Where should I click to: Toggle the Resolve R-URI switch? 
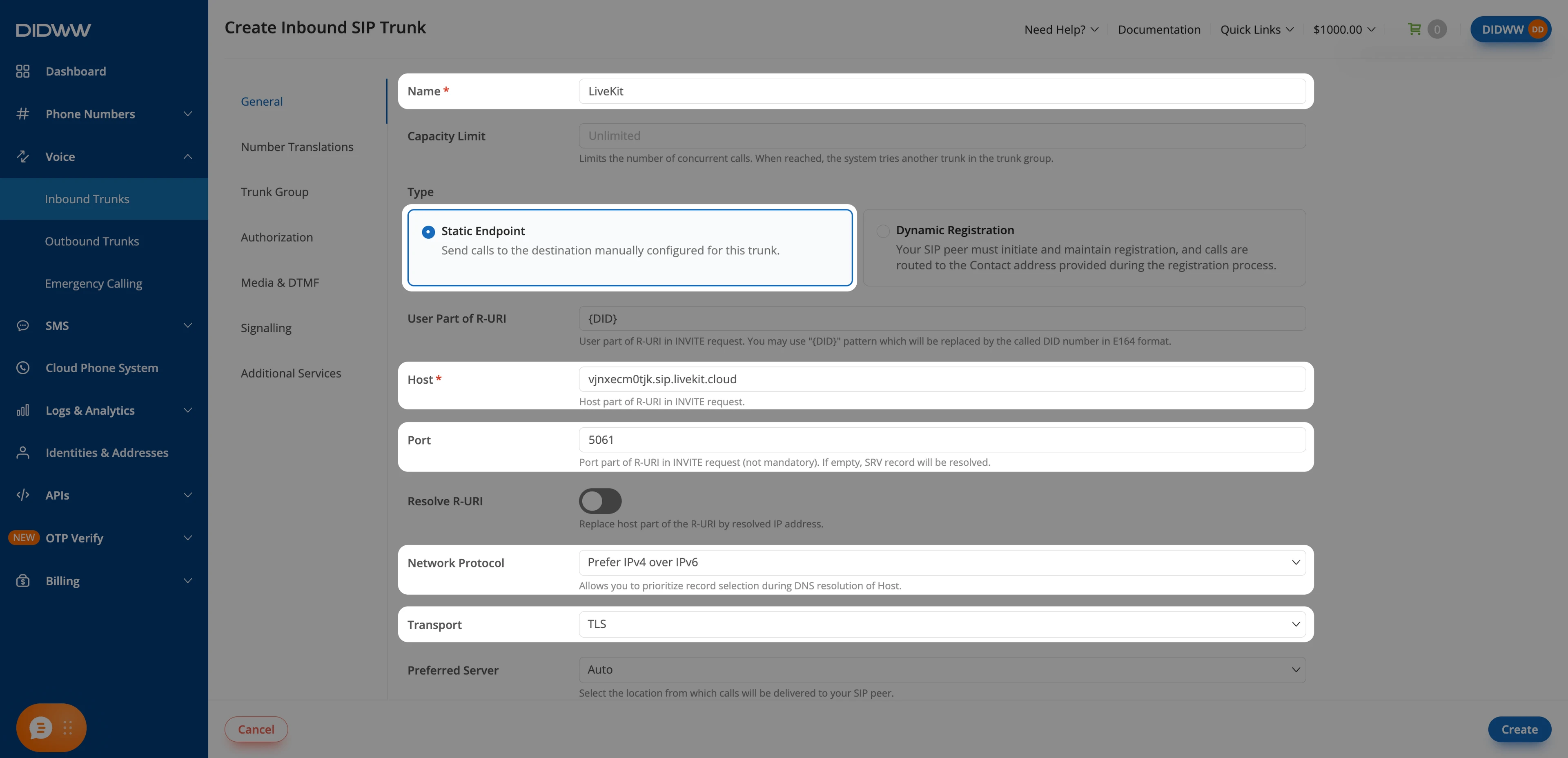pyautogui.click(x=600, y=501)
